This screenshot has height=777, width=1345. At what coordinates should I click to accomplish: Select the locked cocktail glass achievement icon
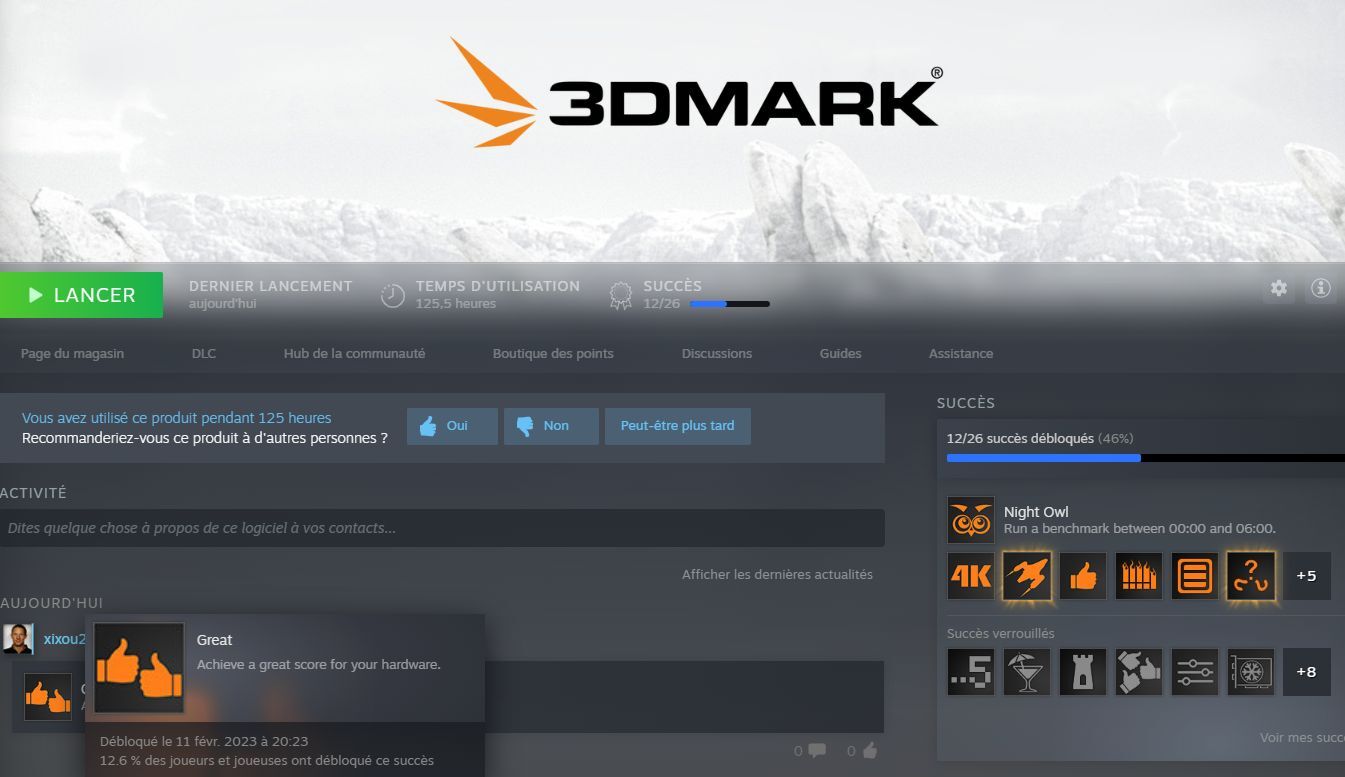tap(1027, 672)
